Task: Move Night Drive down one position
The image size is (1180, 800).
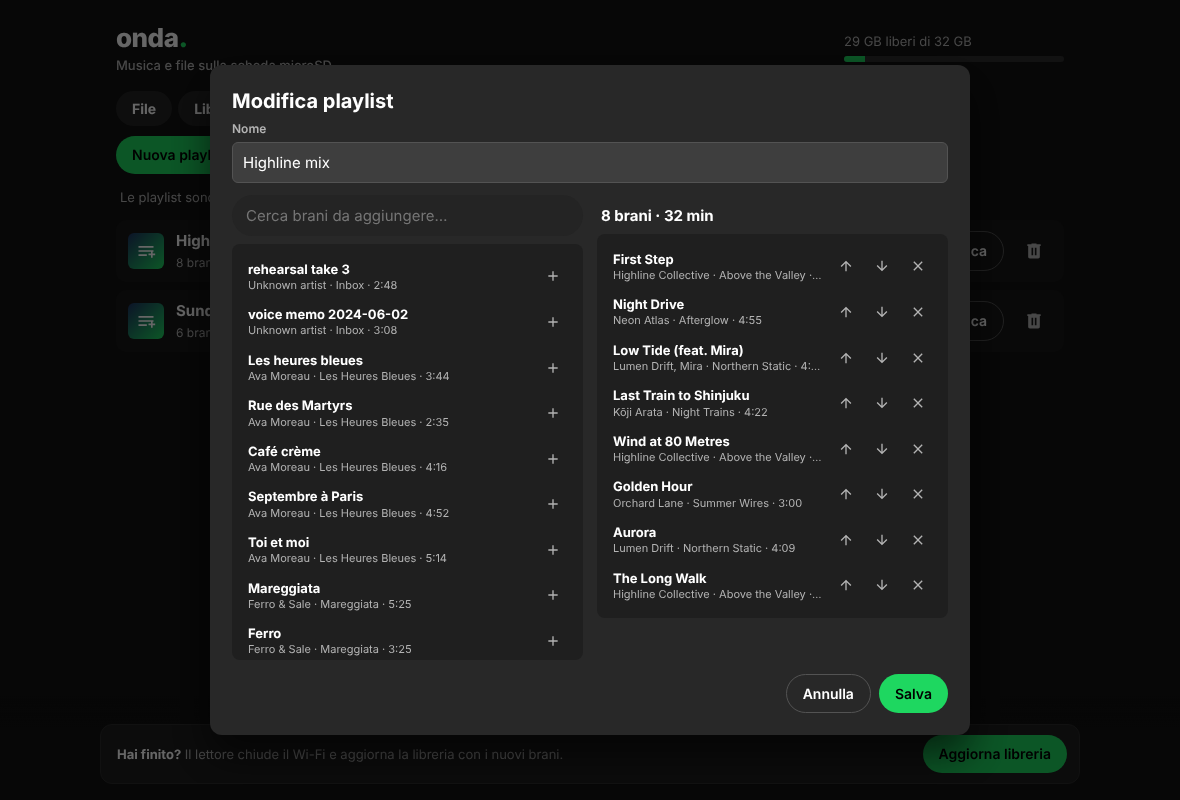Action: [881, 312]
